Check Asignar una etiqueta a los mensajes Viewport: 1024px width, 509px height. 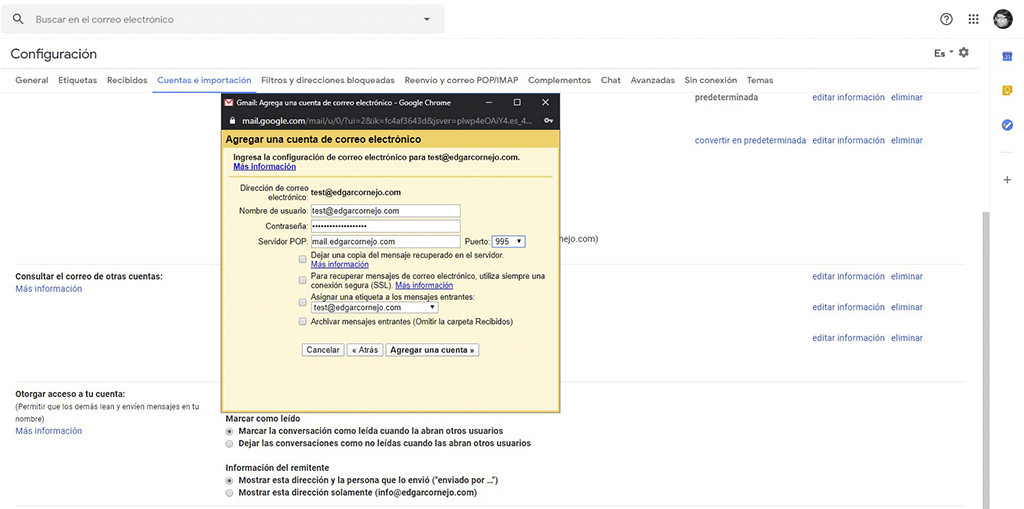pyautogui.click(x=302, y=302)
